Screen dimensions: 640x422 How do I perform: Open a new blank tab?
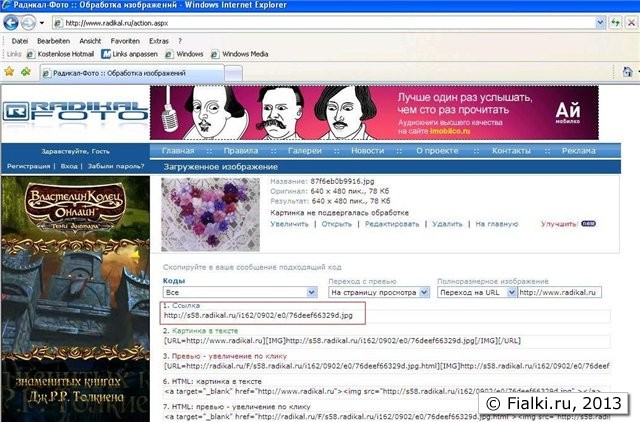tap(233, 73)
